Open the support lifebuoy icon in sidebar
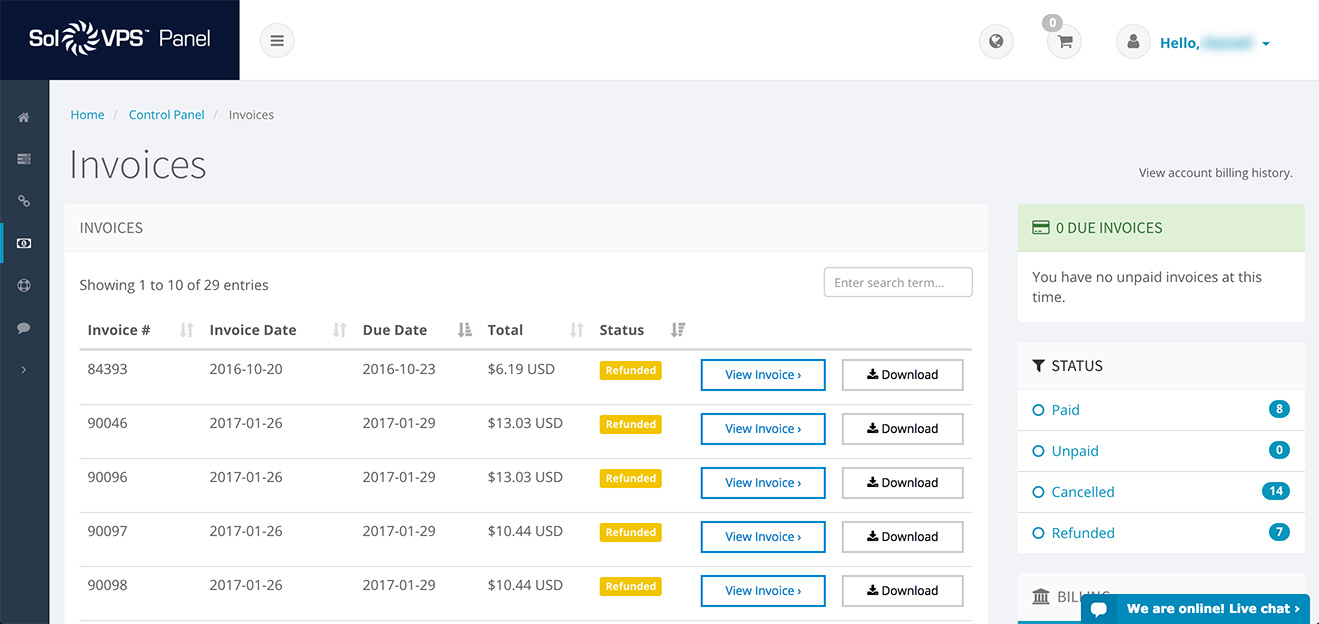 coord(24,285)
